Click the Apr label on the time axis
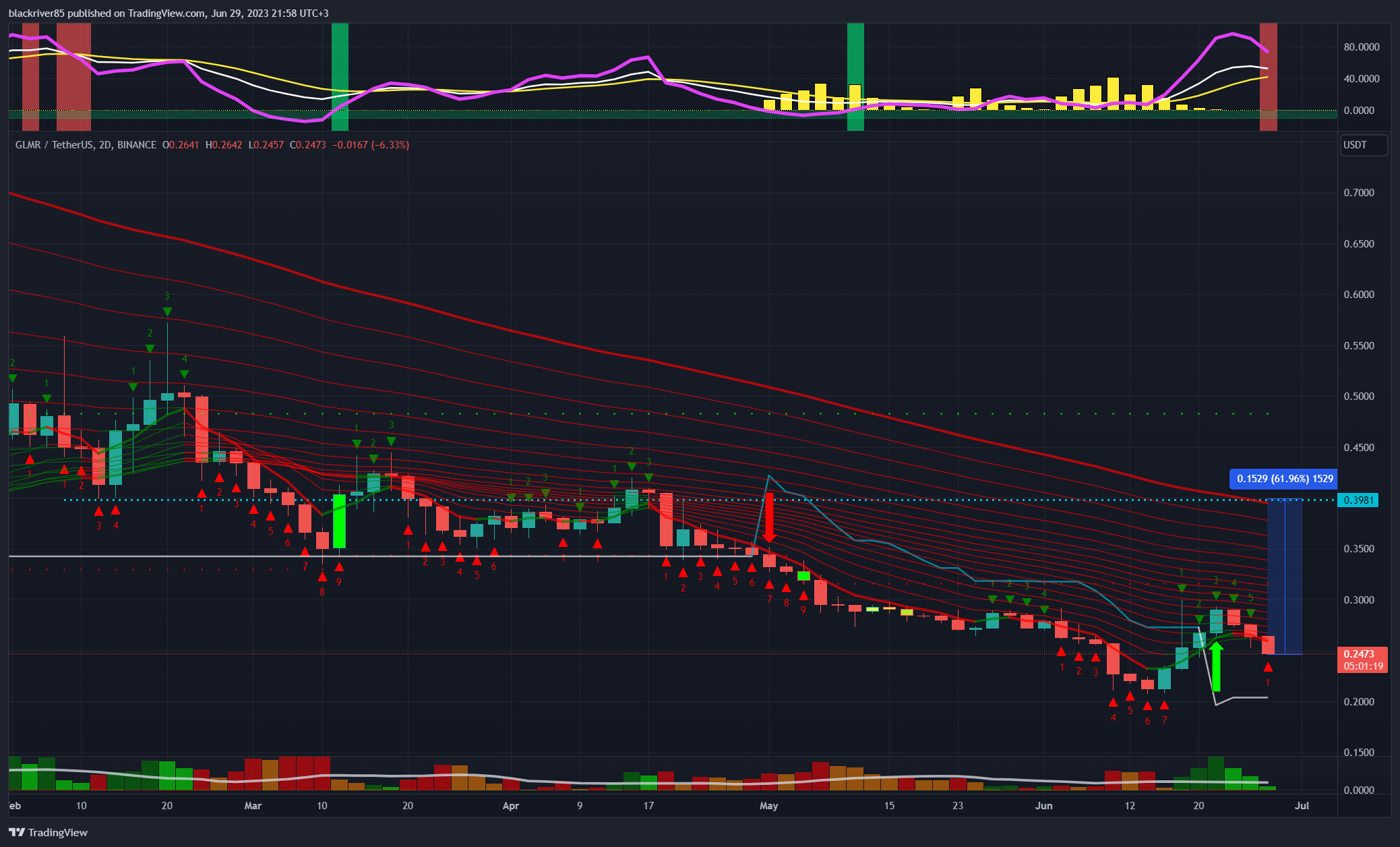The width and height of the screenshot is (1400, 847). (x=511, y=806)
